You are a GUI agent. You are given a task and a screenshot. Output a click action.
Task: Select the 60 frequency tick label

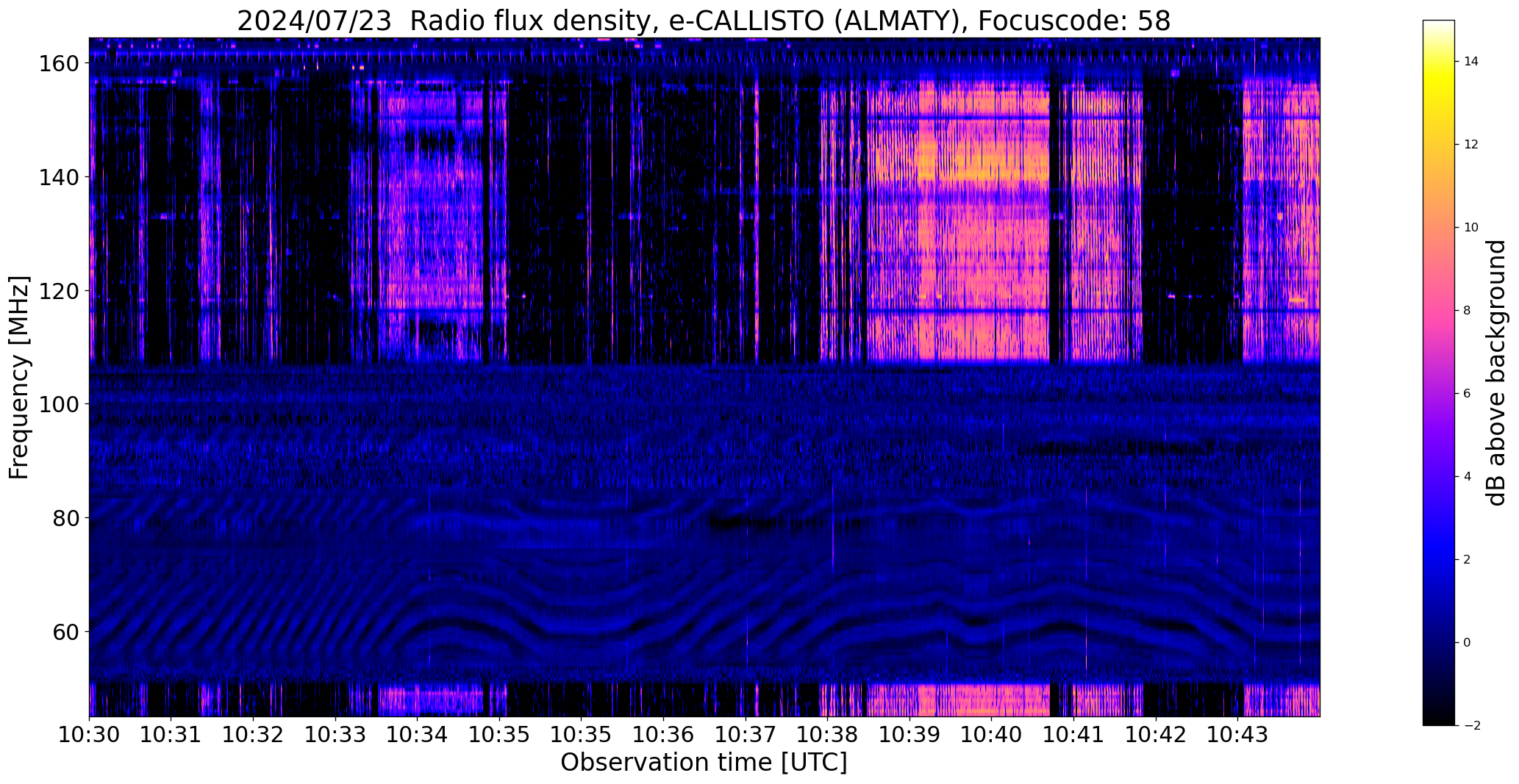click(65, 631)
